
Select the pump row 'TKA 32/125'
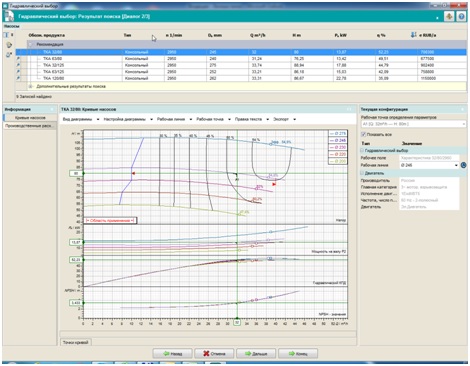pyautogui.click(x=241, y=65)
